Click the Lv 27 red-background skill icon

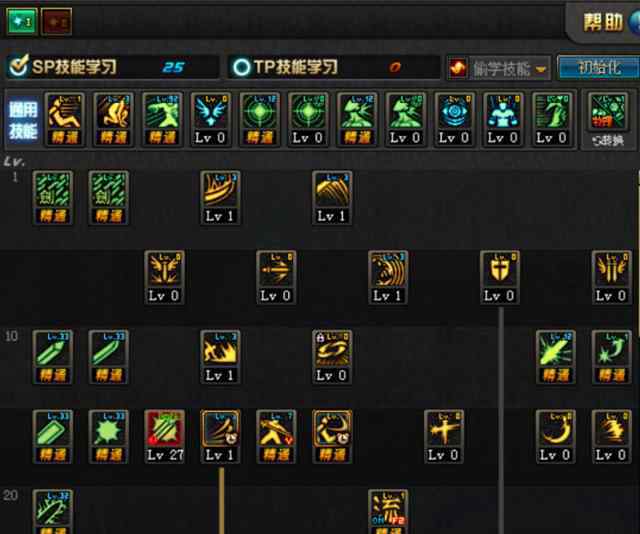pyautogui.click(x=164, y=436)
